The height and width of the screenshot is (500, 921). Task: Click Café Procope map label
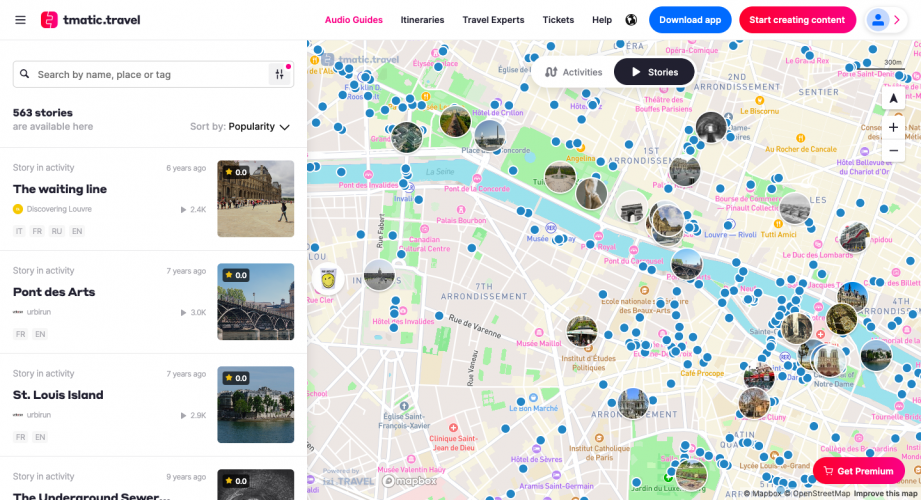(702, 373)
